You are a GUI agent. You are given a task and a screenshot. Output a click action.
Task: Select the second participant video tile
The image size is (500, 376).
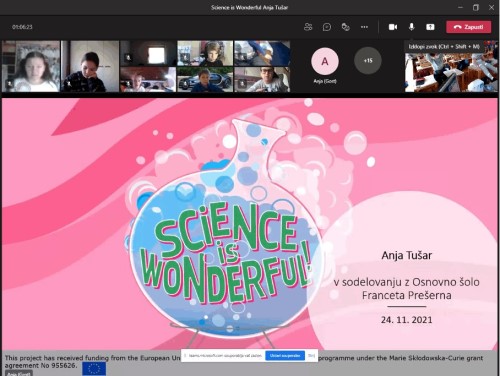point(90,66)
